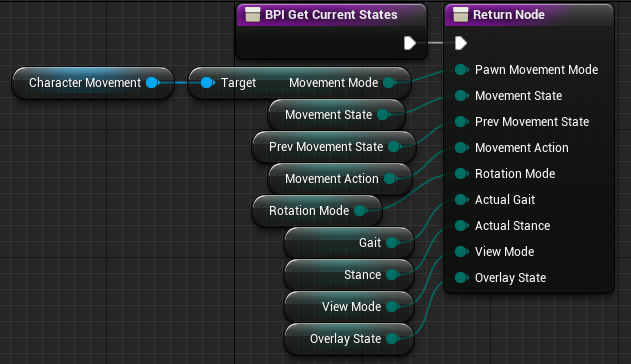Screen dimensions: 631x364
Task: Click the Gait variable output pin
Action: (x=392, y=243)
